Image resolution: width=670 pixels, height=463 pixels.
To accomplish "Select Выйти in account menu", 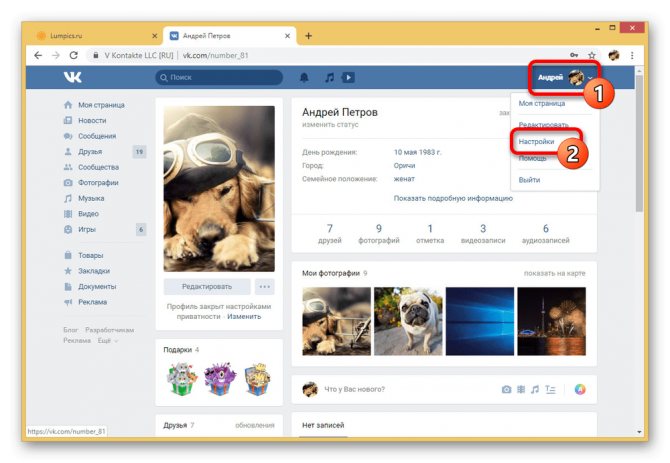I will coord(529,180).
